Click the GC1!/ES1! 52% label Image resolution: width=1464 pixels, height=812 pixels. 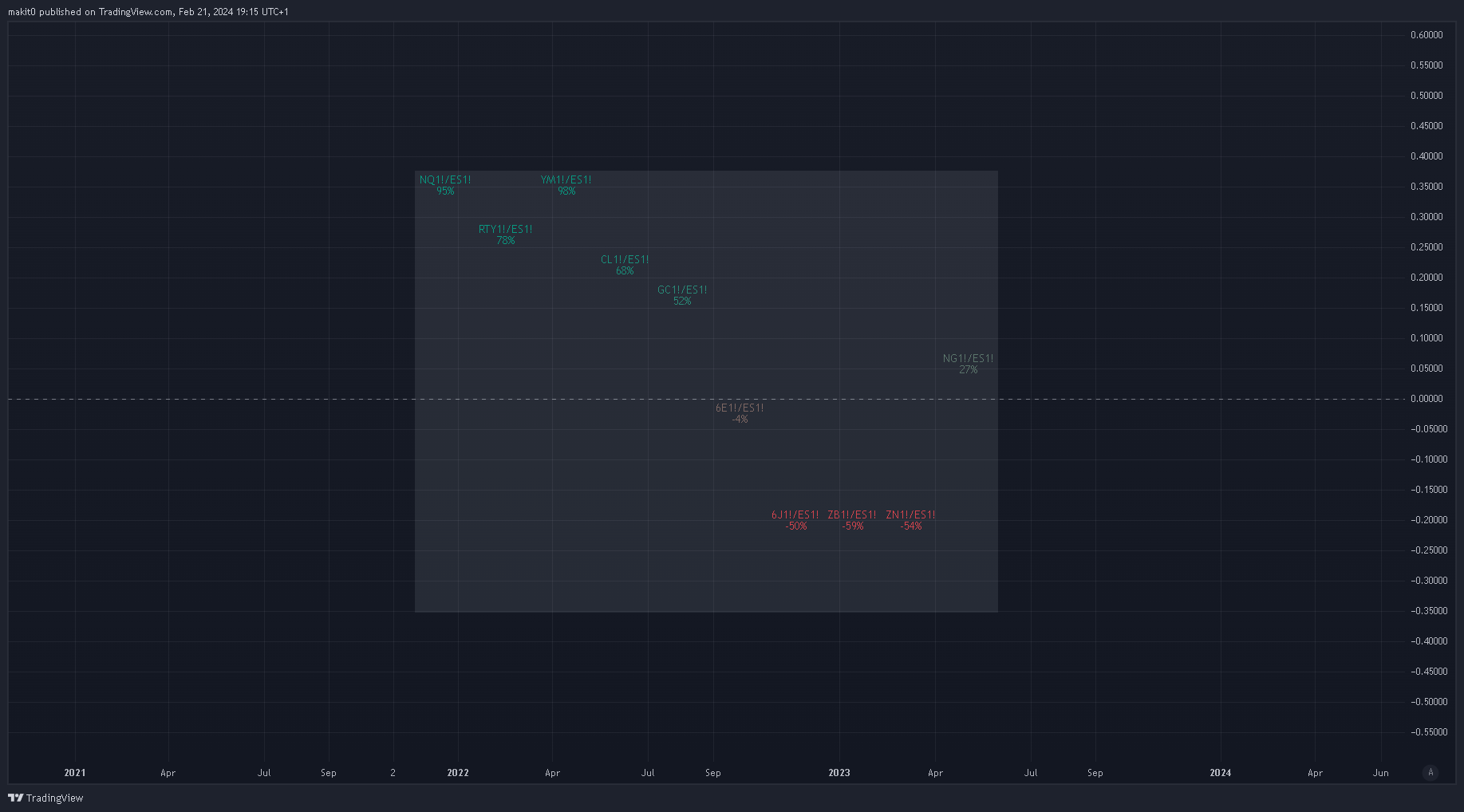coord(682,295)
